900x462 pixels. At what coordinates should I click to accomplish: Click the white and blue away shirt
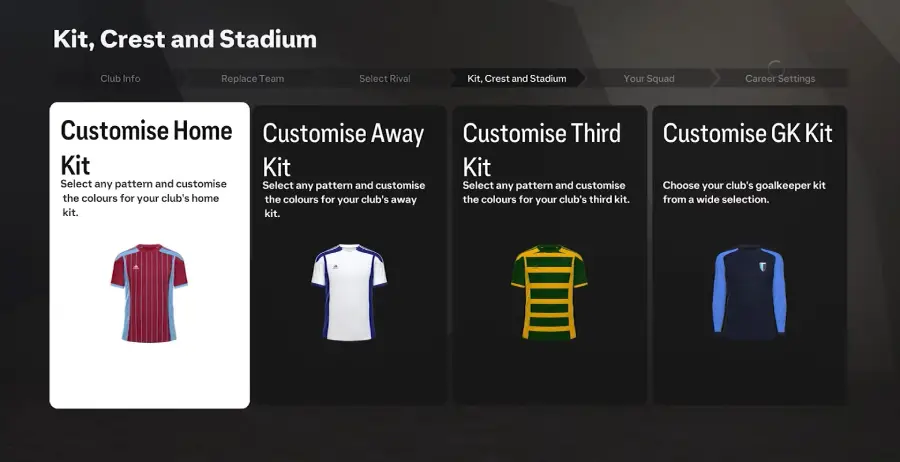348,292
